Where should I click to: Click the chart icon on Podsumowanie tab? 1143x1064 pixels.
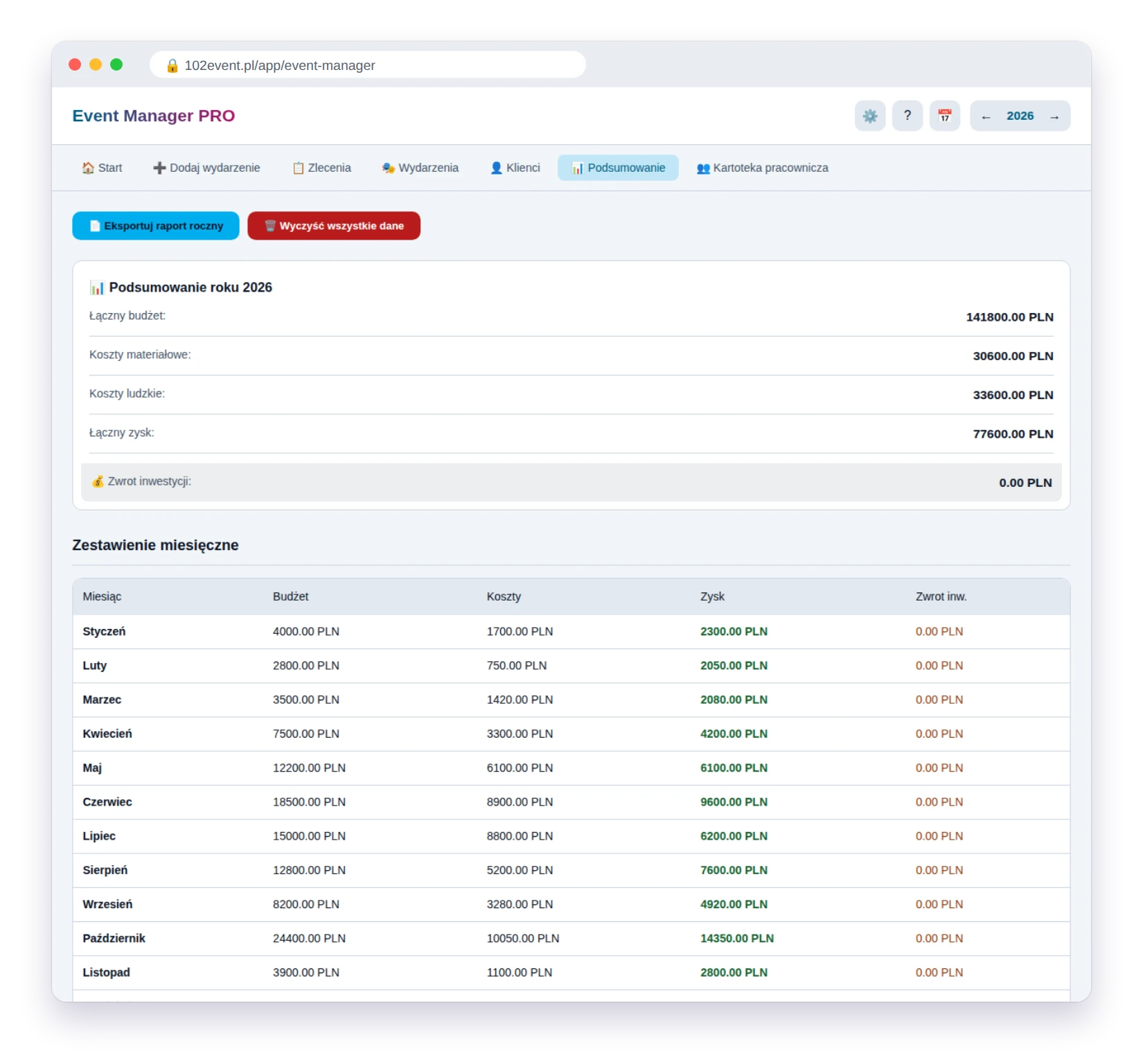(578, 168)
